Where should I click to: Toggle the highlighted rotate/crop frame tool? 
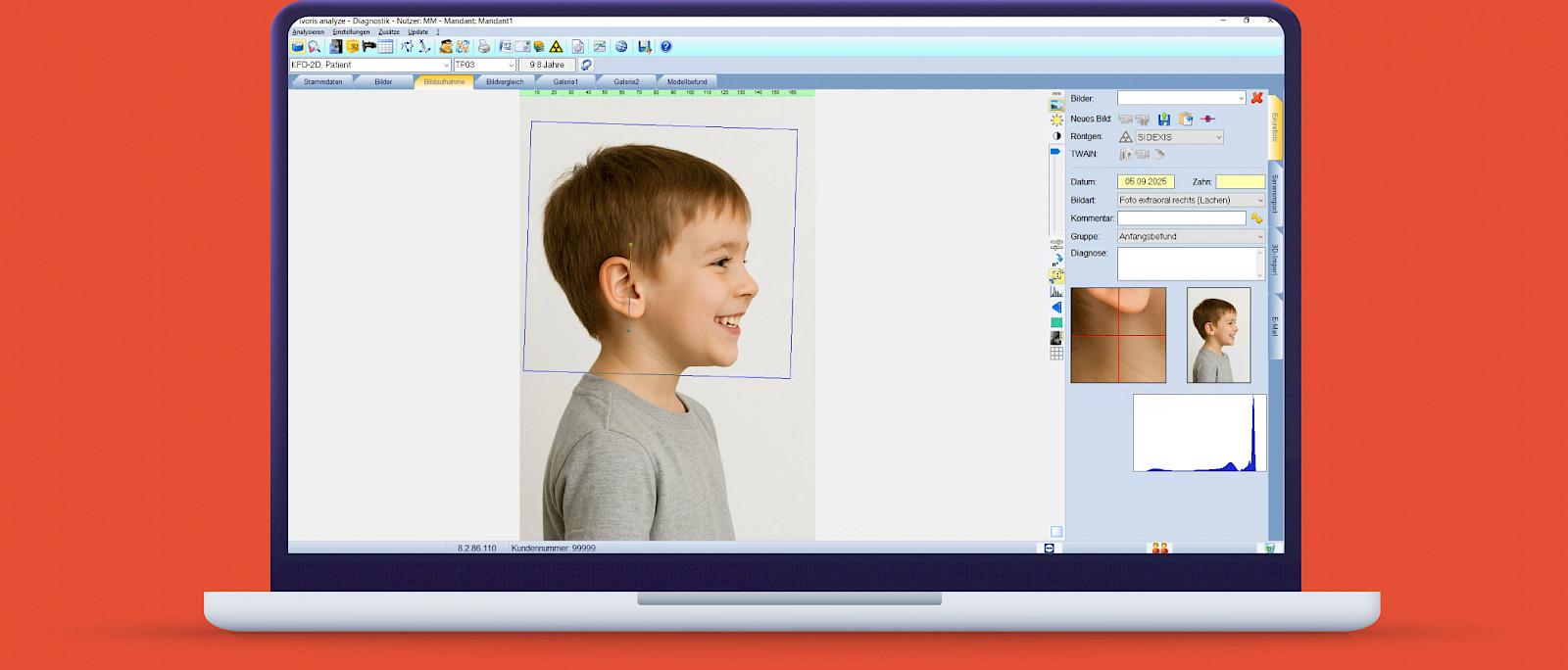click(1056, 276)
